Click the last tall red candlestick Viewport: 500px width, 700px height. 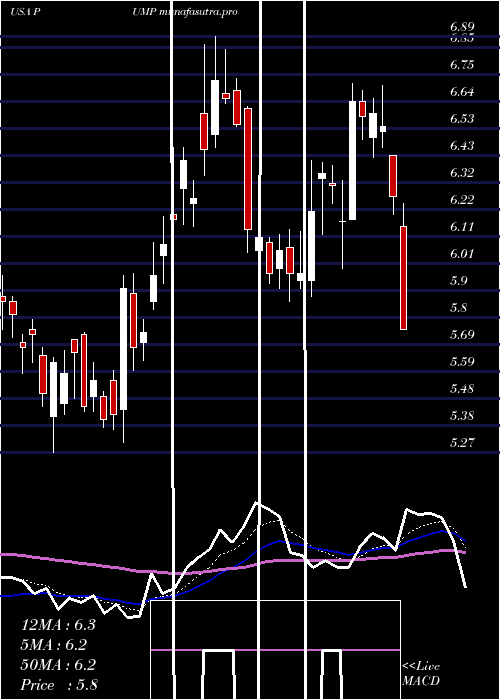point(403,278)
